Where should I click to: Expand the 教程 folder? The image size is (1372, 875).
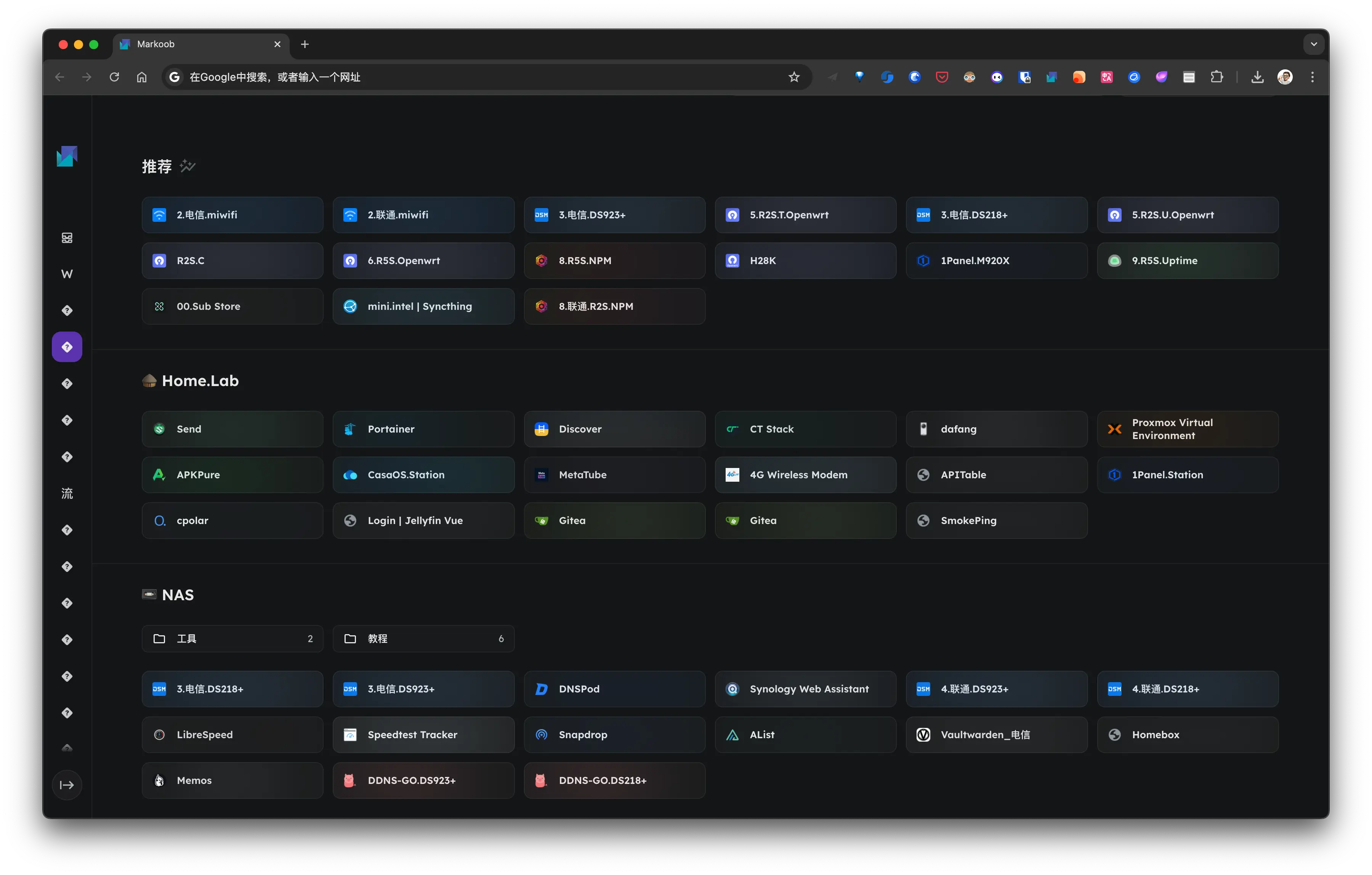(423, 639)
